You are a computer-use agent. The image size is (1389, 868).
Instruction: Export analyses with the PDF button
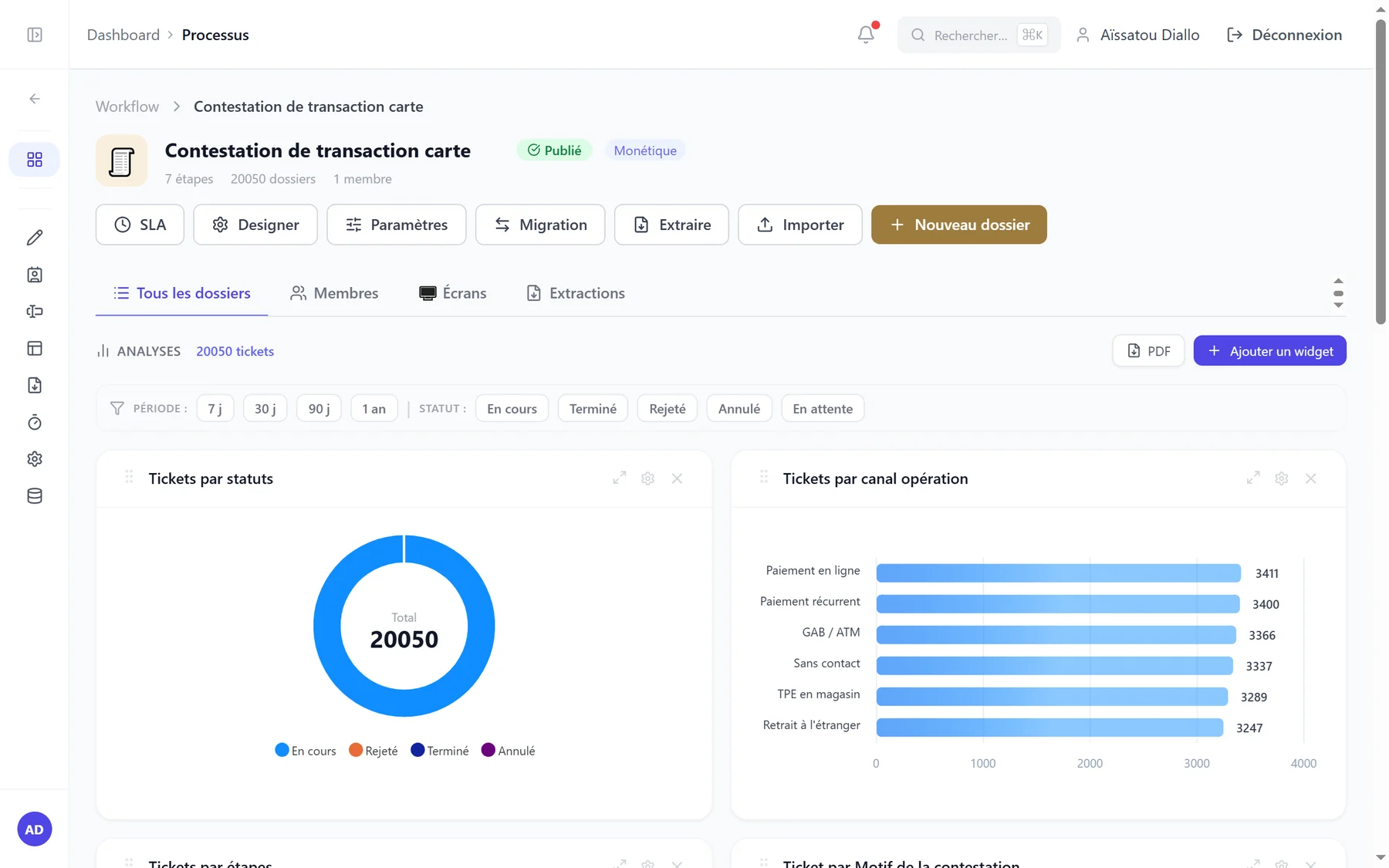coord(1148,351)
